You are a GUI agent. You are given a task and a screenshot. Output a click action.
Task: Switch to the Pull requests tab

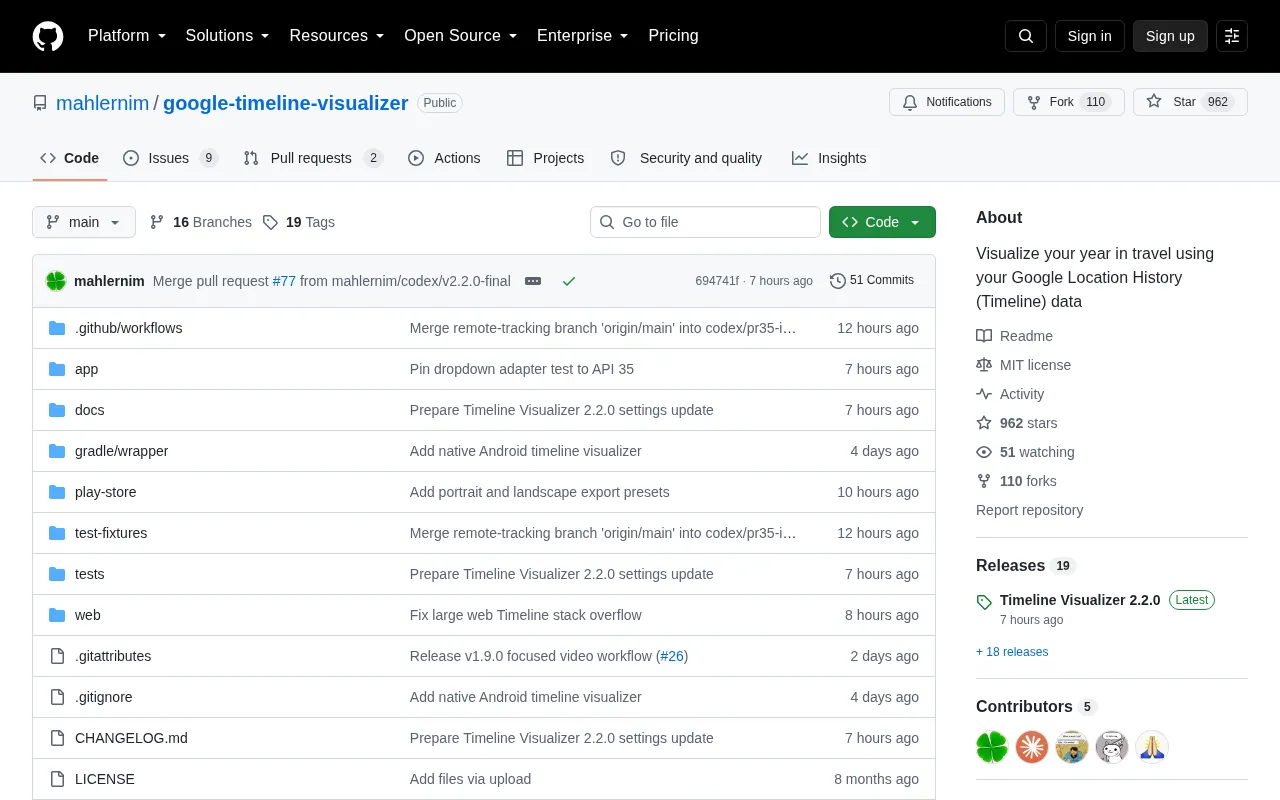pos(313,158)
